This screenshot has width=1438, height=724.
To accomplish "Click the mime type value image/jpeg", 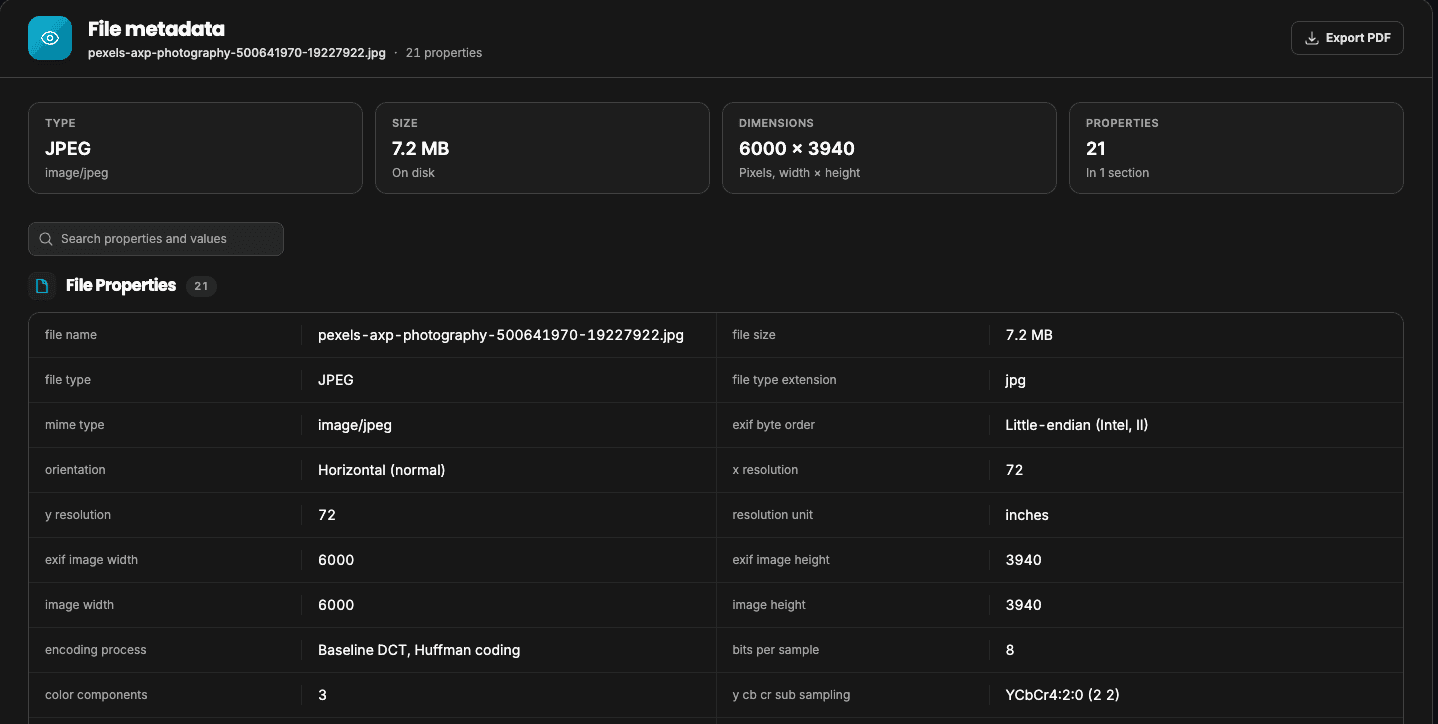I will pos(355,425).
